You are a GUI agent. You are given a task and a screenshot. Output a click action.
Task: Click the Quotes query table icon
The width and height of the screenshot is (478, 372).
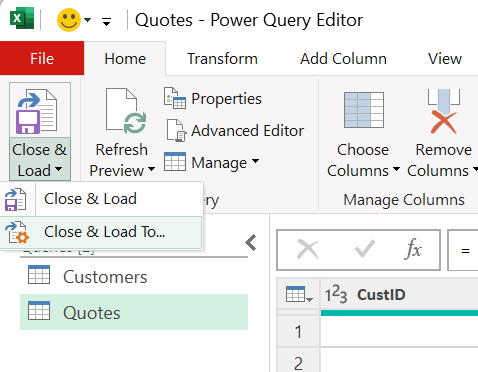39,310
